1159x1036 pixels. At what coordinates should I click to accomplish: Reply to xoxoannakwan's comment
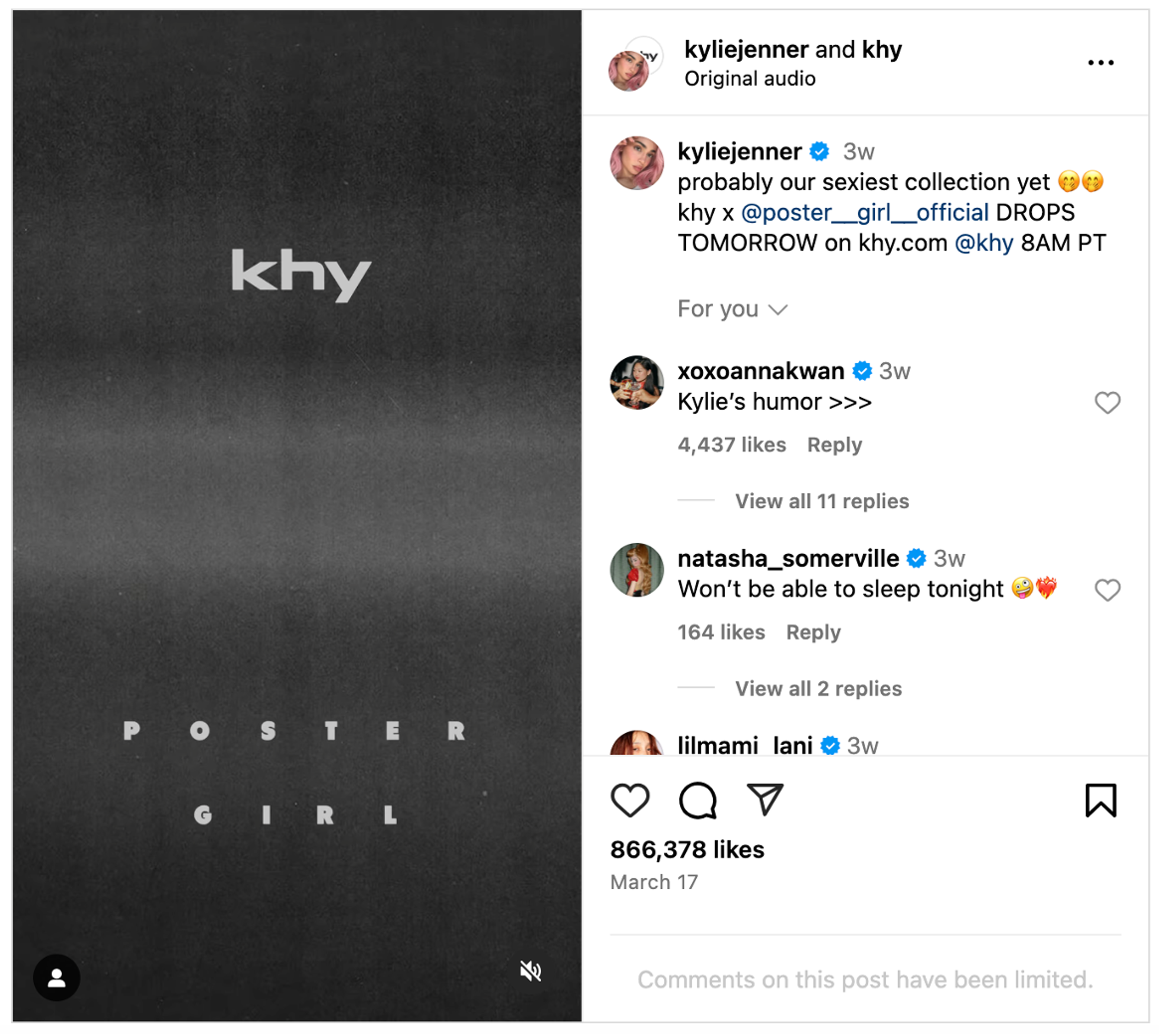[835, 445]
